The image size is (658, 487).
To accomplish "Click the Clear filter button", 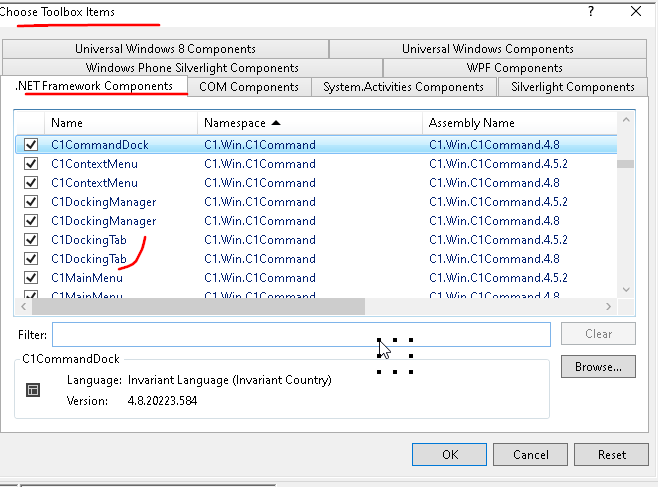I will 598,334.
